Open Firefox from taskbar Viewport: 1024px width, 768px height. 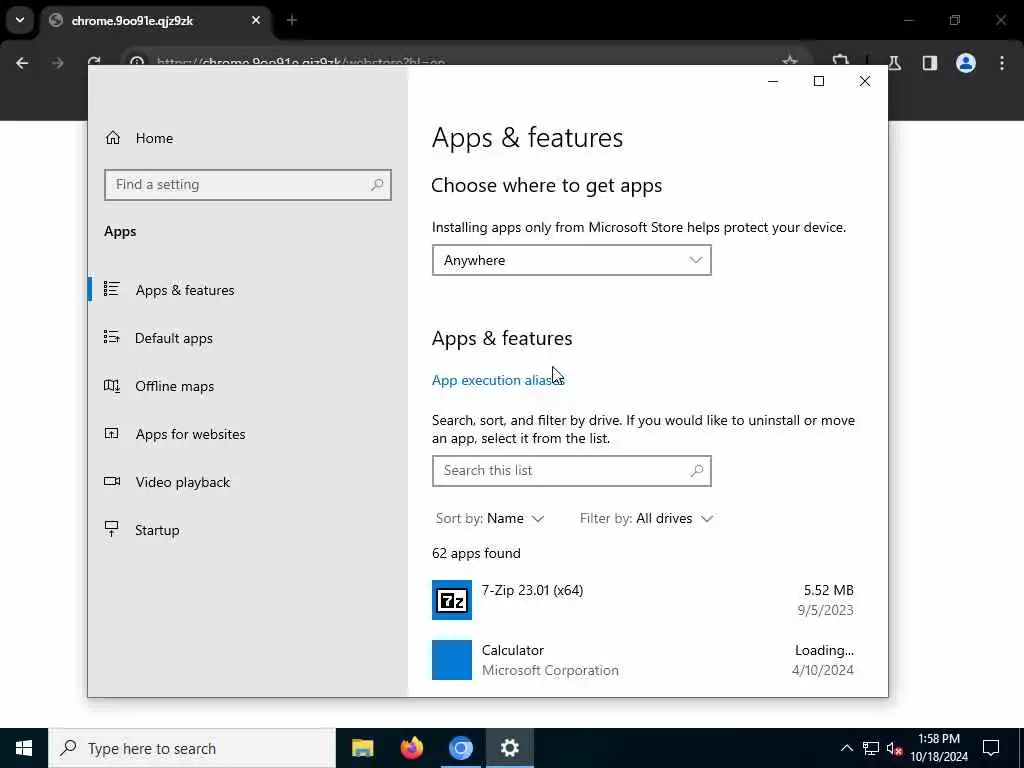coord(411,748)
